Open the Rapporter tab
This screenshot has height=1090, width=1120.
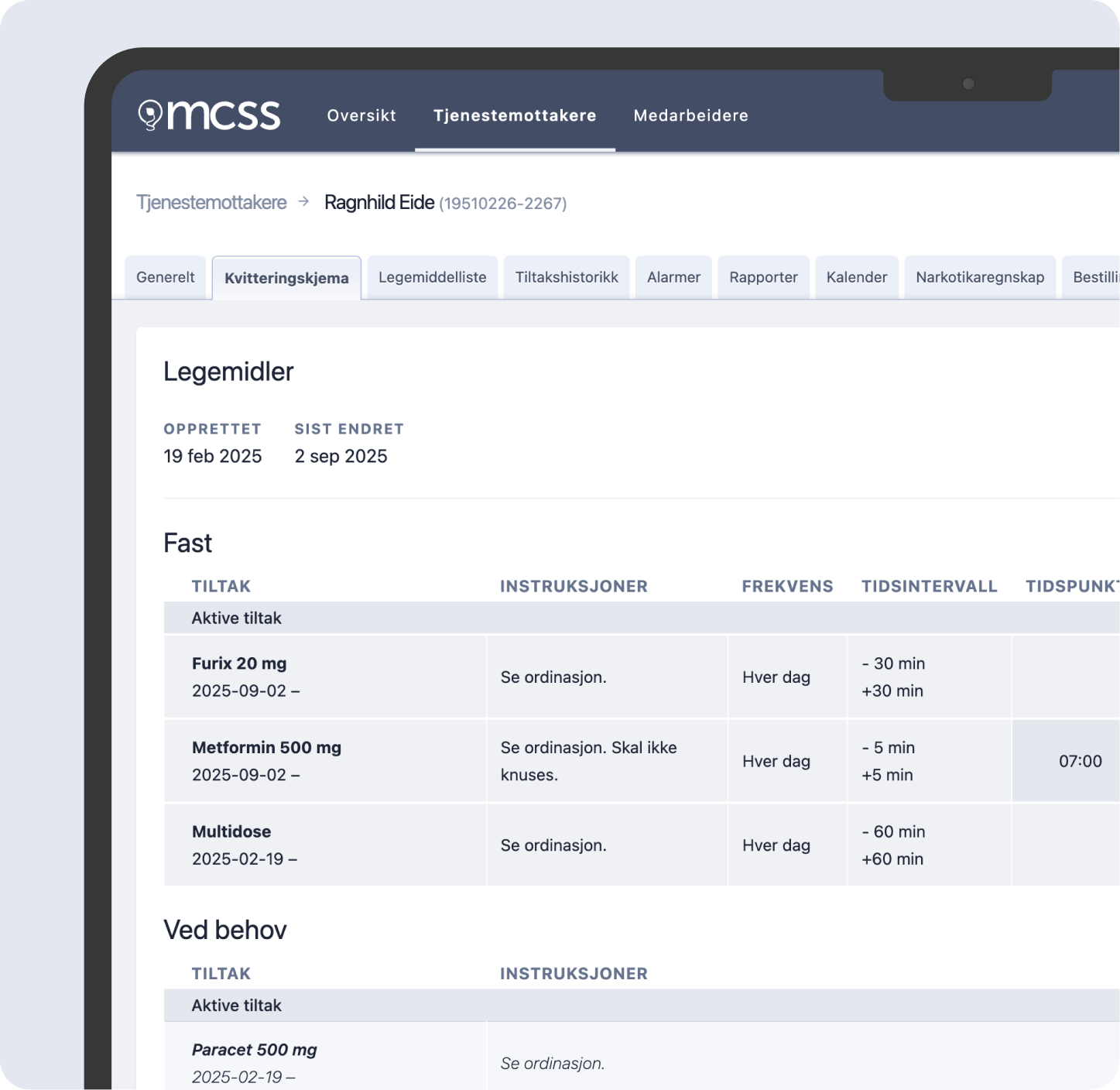pyautogui.click(x=763, y=277)
